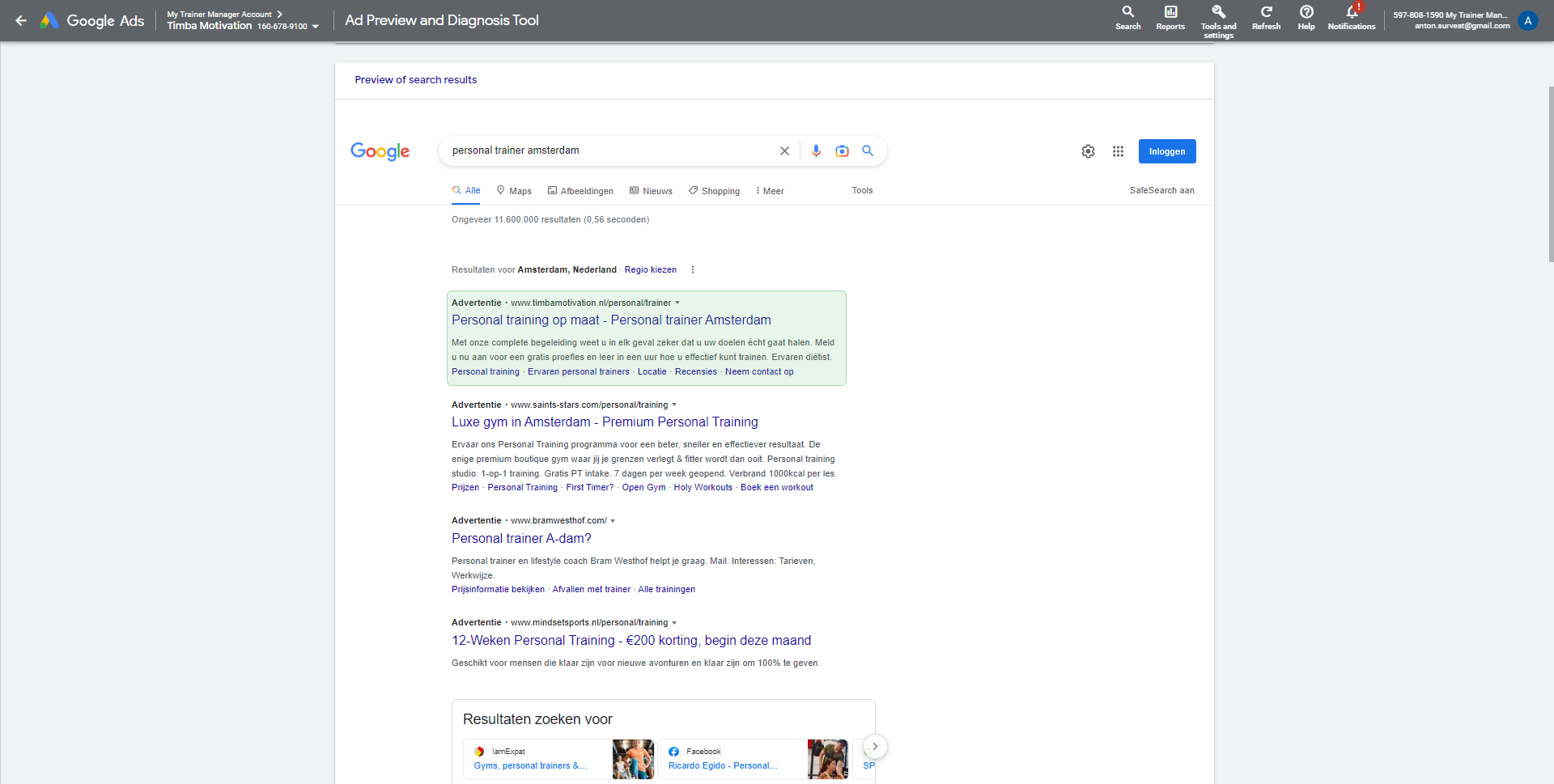This screenshot has width=1554, height=784.
Task: Click SafeSearch aan
Action: (1161, 191)
